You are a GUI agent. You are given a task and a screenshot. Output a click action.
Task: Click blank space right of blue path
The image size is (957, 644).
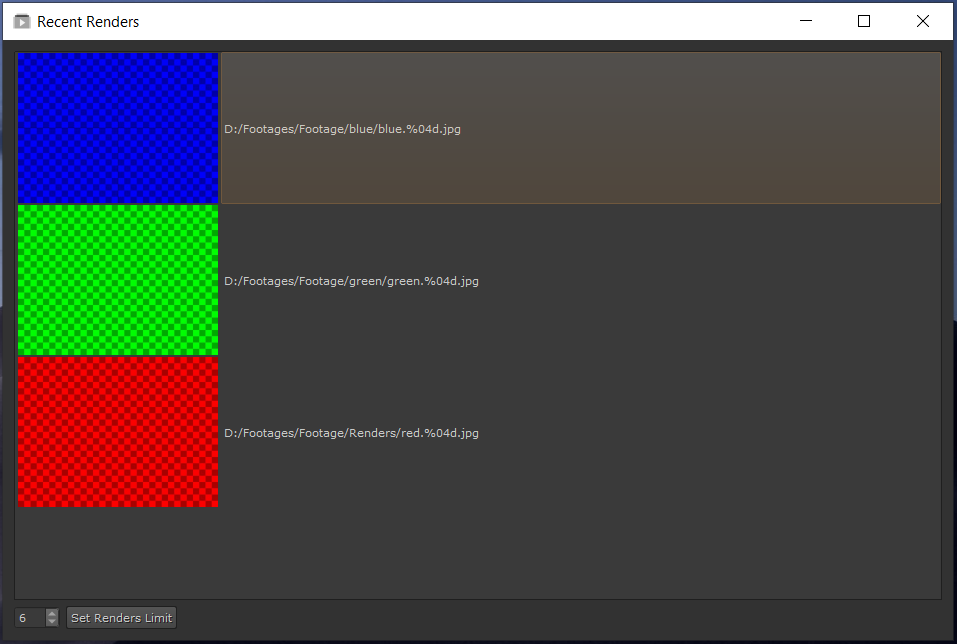coord(700,129)
